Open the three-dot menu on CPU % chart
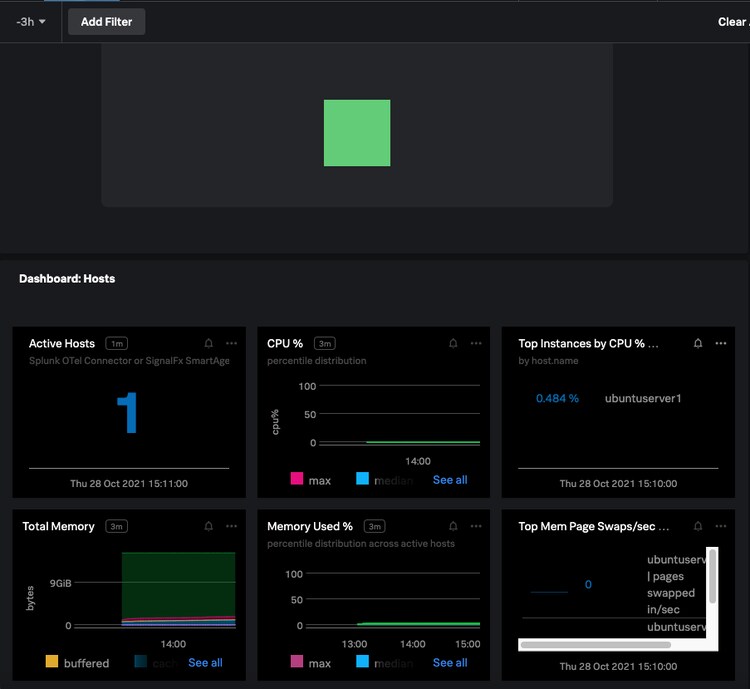The image size is (750, 689). click(476, 343)
